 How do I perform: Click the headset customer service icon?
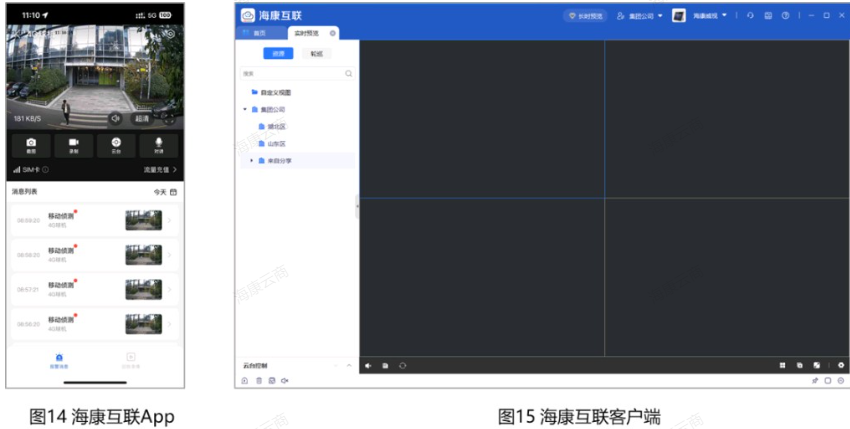[750, 16]
